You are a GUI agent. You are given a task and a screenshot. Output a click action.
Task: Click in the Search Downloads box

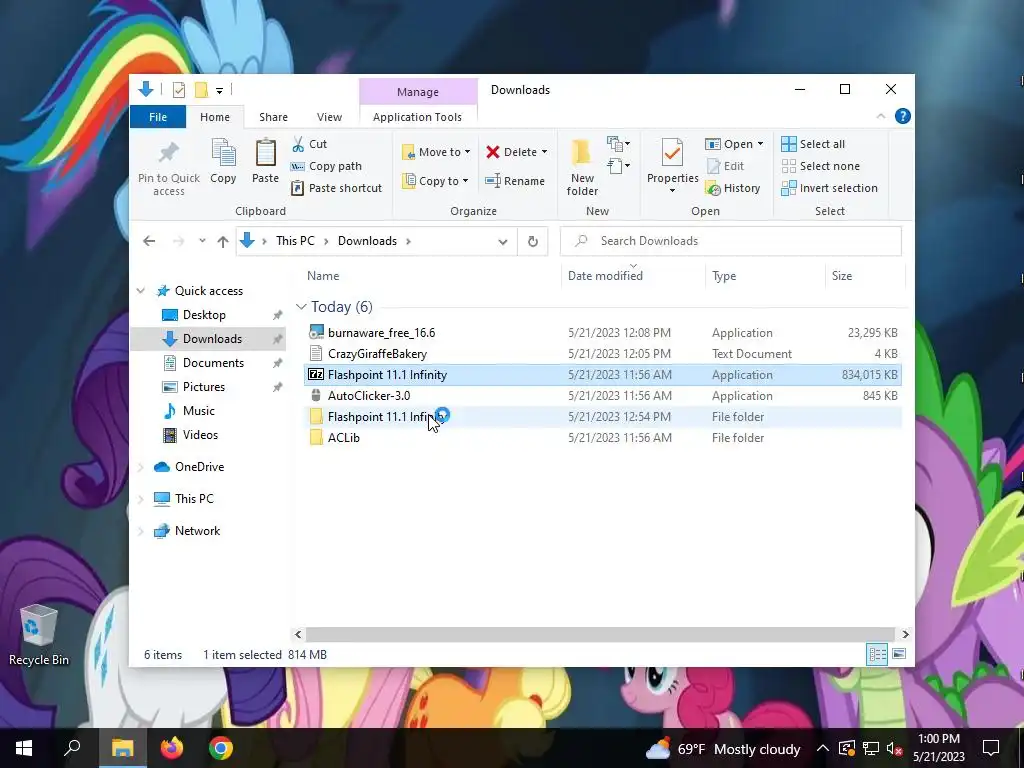click(731, 241)
